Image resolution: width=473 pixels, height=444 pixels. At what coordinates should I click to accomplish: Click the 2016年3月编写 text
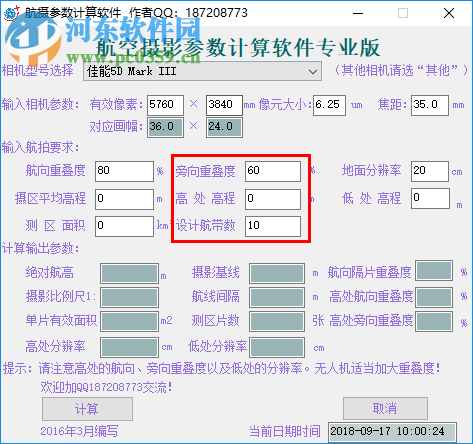pos(79,431)
